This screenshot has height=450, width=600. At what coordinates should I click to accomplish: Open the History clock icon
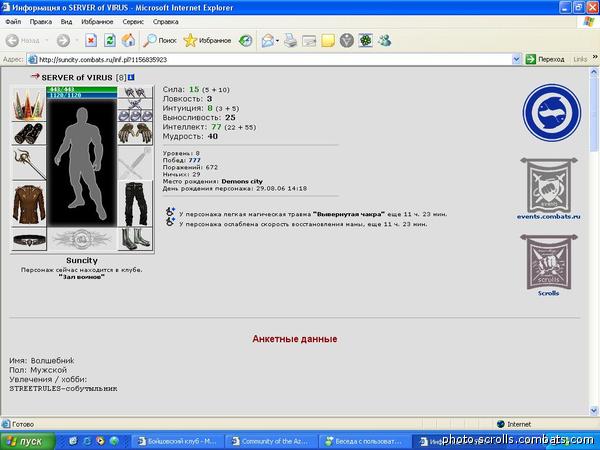245,40
